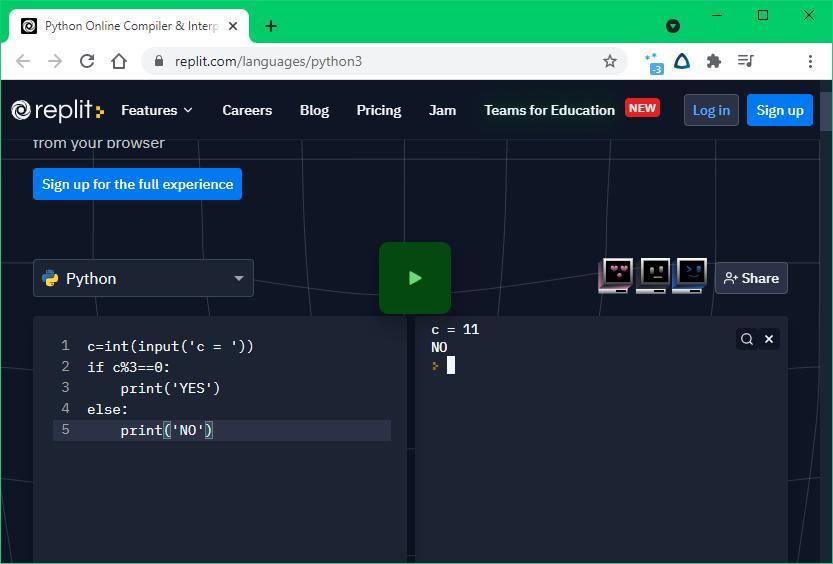
Task: Bookmark this page with the star icon
Action: point(610,61)
